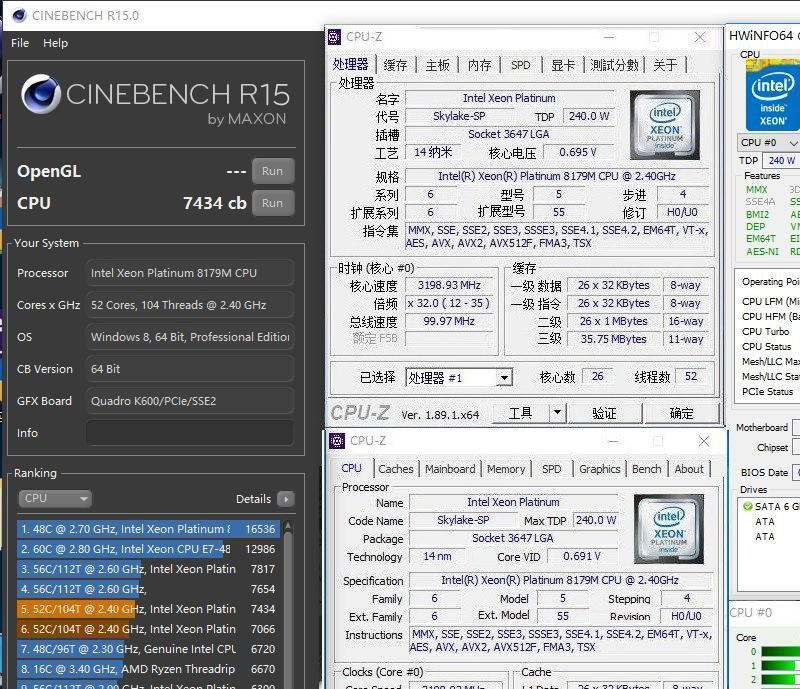Click the Xeon Platinum badge in the Chinese CPU-Z window
800x689 pixels.
click(664, 125)
